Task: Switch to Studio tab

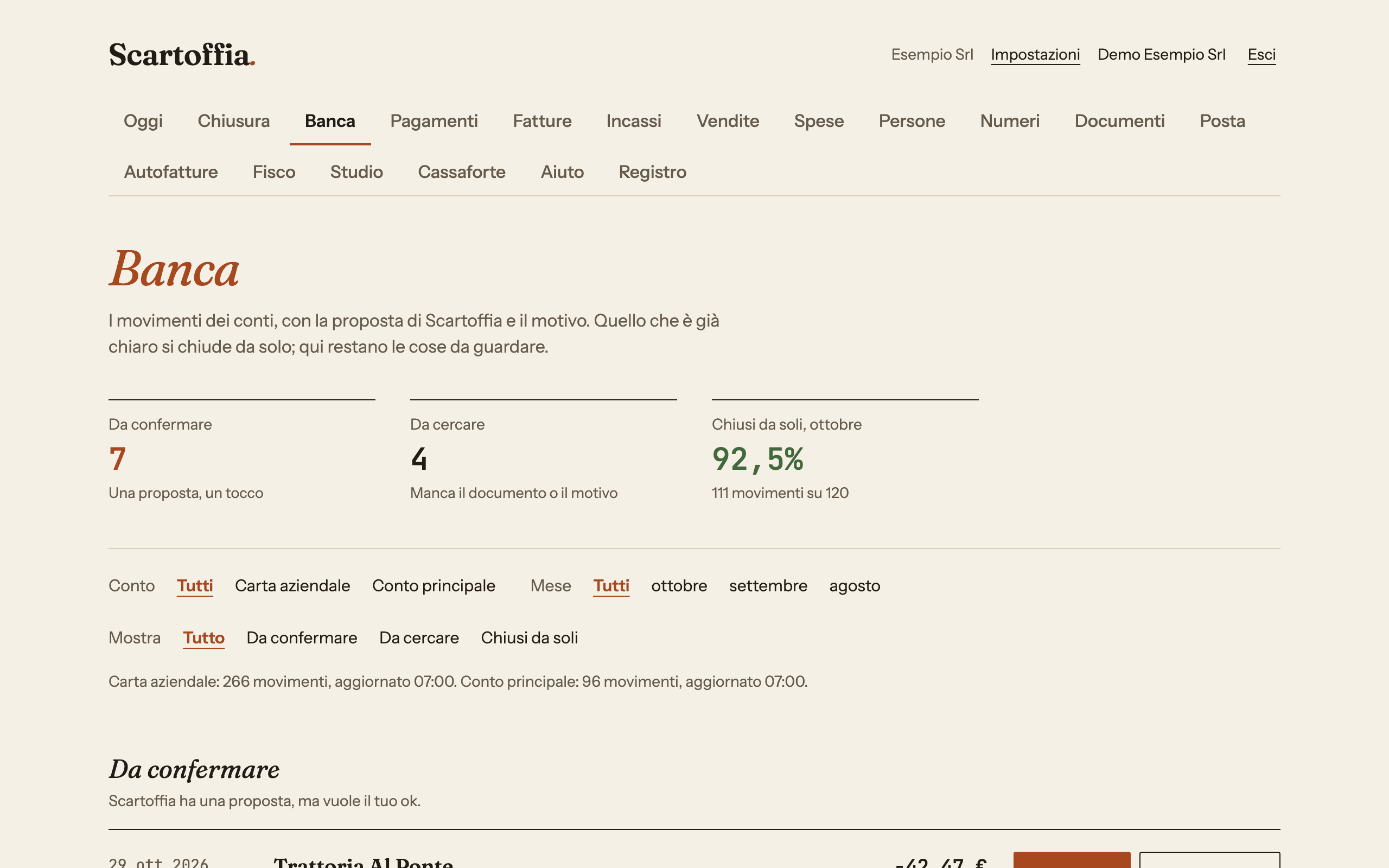Action: click(356, 171)
